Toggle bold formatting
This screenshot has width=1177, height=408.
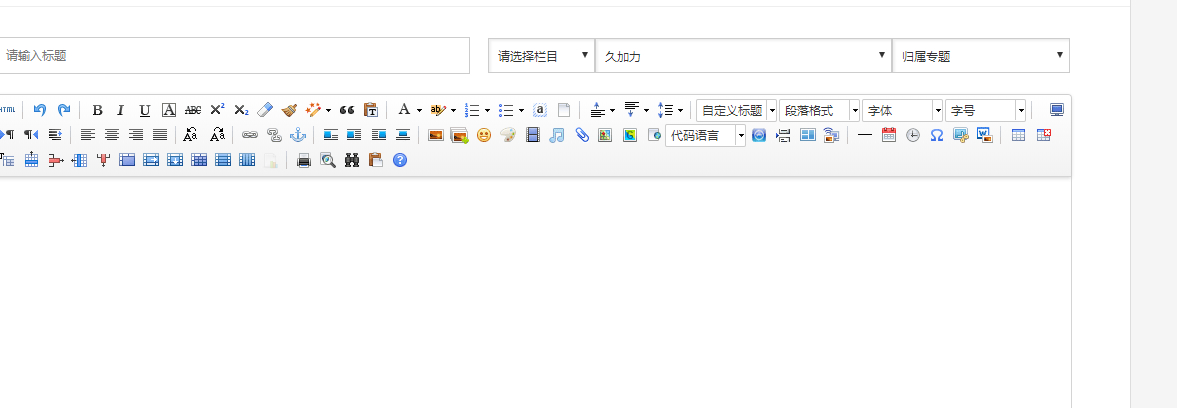pos(97,110)
